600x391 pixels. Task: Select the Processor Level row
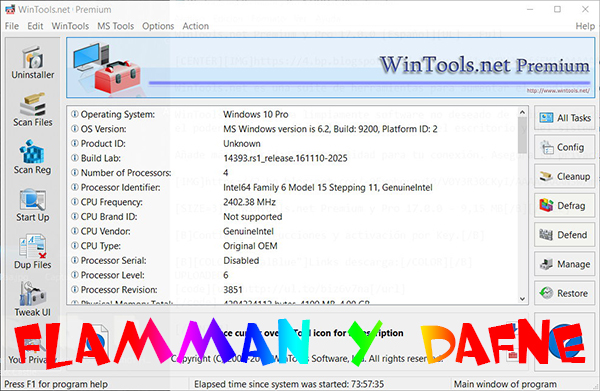pyautogui.click(x=293, y=275)
